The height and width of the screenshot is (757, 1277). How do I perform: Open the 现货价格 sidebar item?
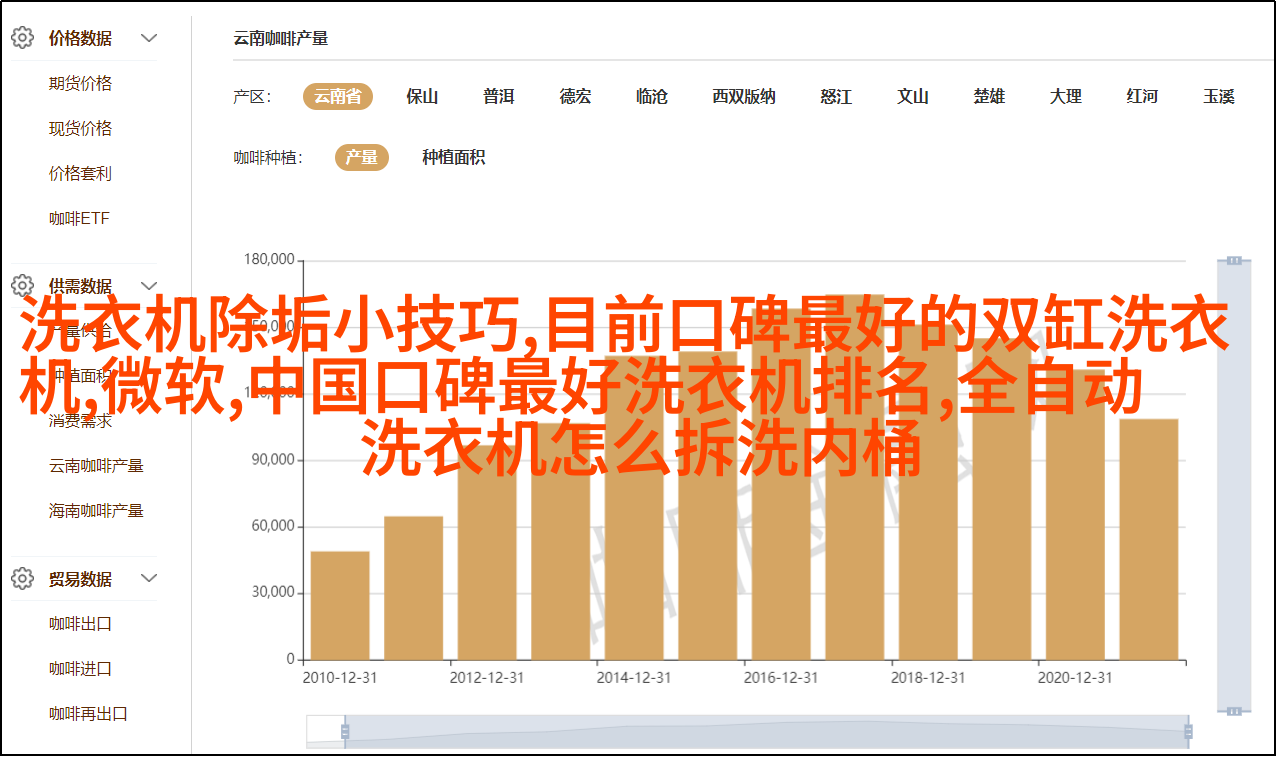click(80, 129)
